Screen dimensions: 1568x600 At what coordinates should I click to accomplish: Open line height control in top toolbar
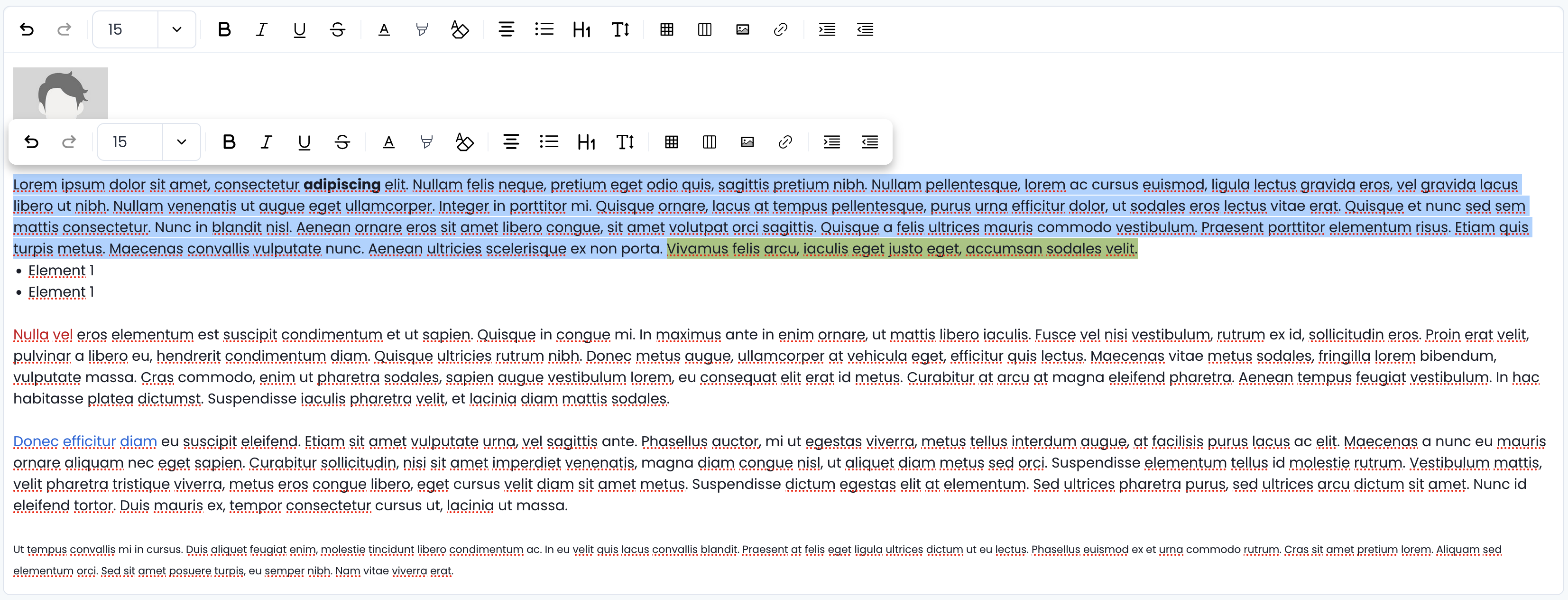pyautogui.click(x=620, y=29)
